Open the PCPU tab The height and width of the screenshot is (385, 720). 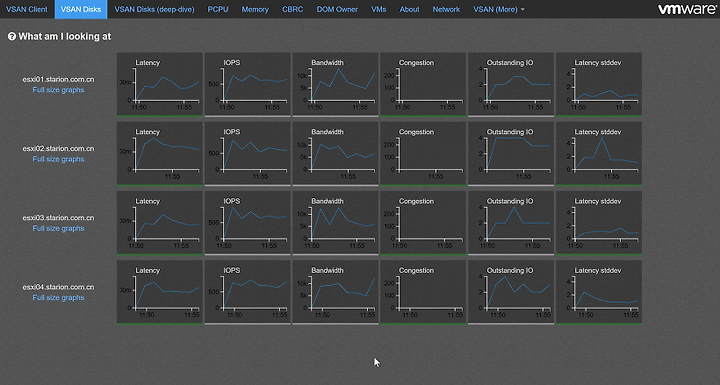point(218,9)
